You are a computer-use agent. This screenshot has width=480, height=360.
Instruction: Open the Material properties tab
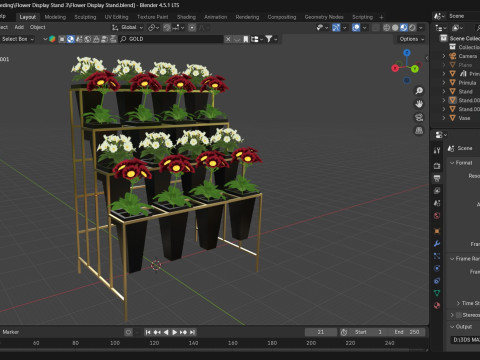point(437,305)
